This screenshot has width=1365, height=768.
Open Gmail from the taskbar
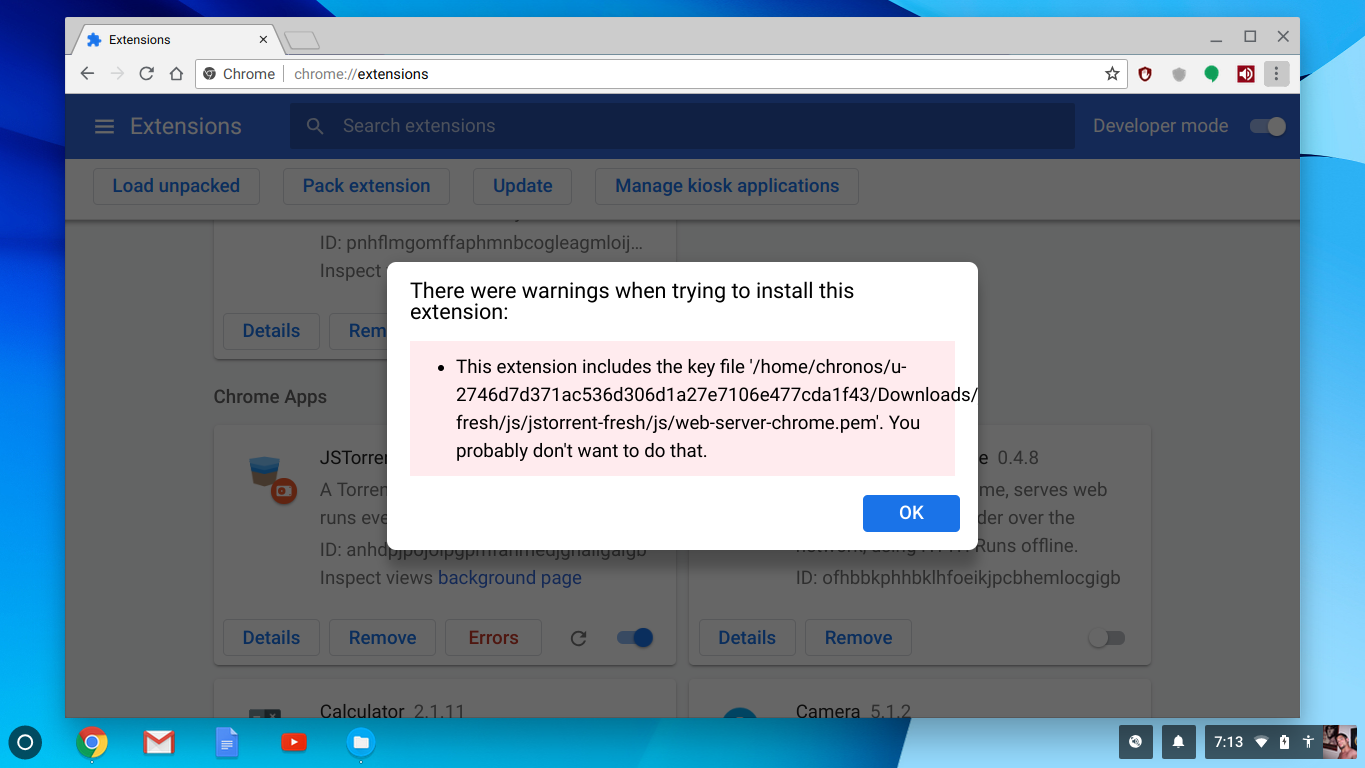pos(159,742)
